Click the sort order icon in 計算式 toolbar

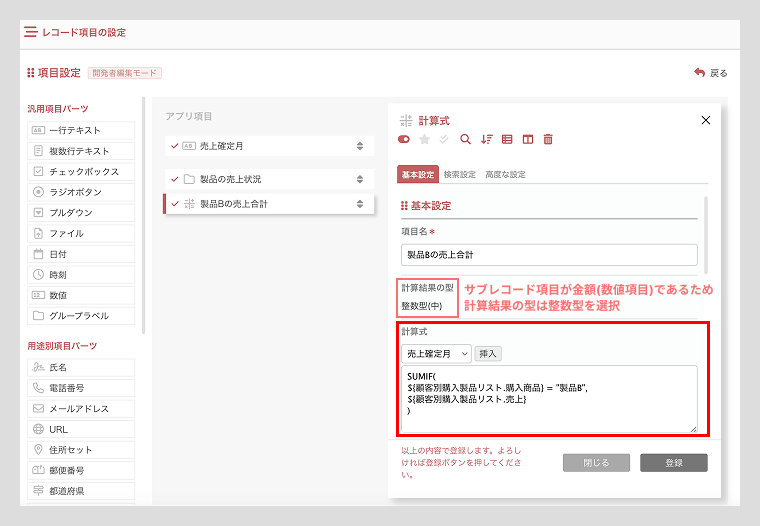487,140
